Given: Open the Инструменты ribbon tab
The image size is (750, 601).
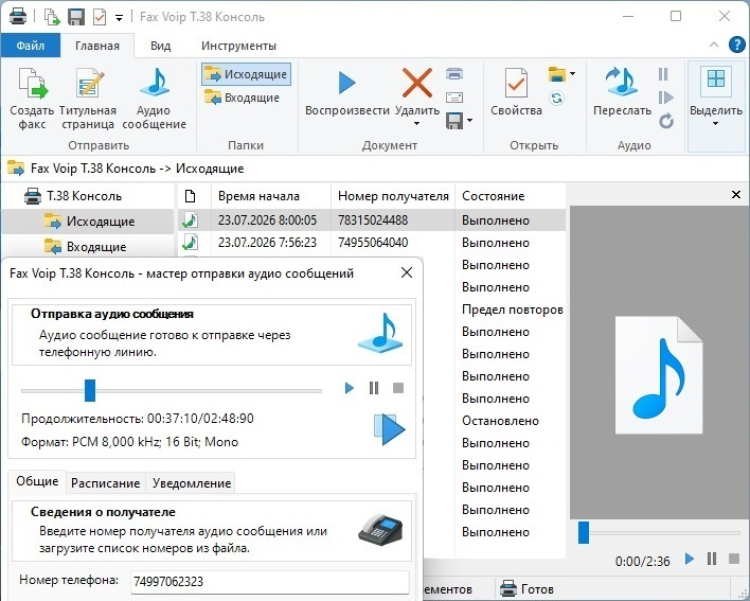Looking at the screenshot, I should 239,45.
